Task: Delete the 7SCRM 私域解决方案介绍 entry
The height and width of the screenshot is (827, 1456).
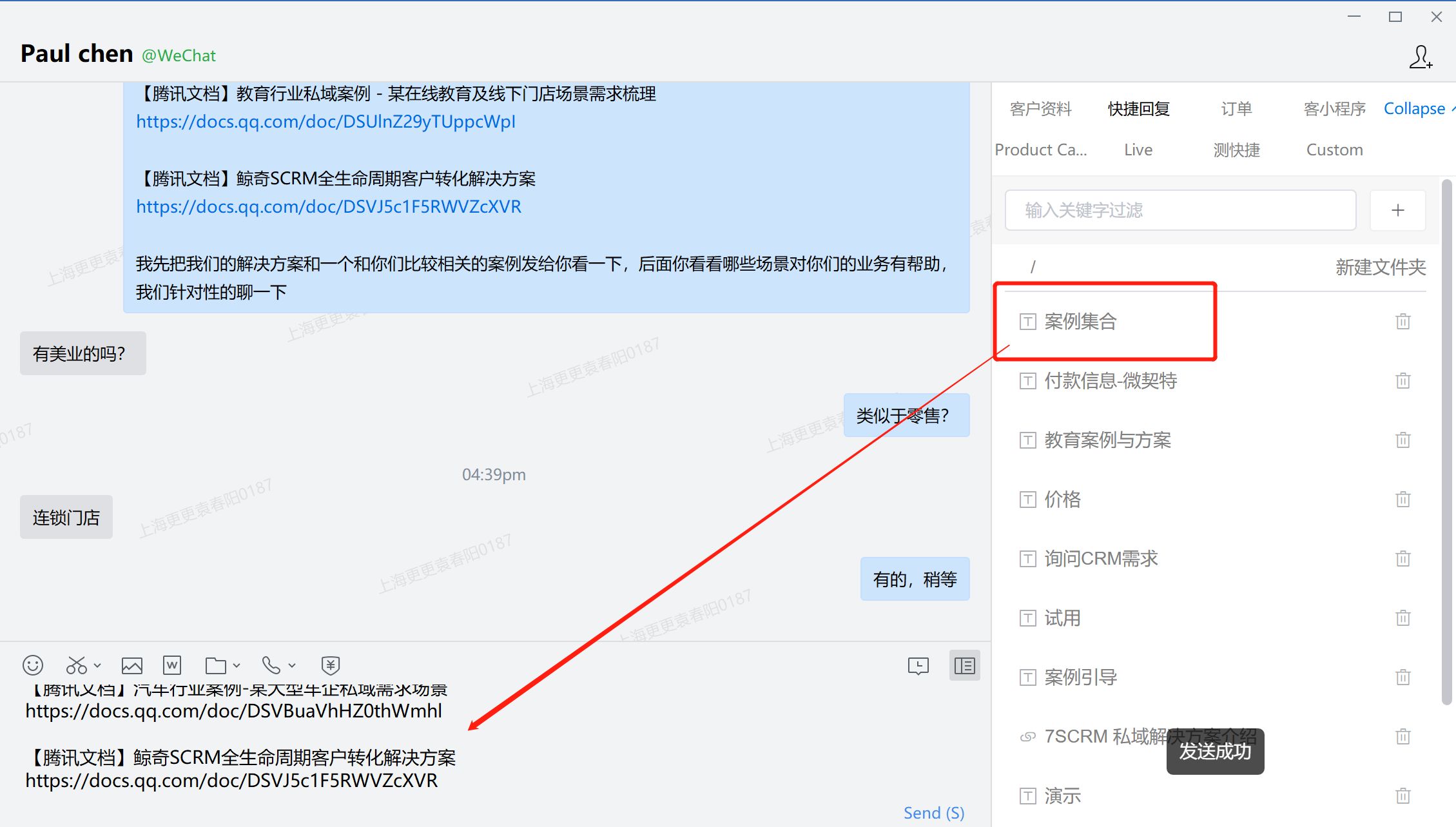Action: 1403,736
